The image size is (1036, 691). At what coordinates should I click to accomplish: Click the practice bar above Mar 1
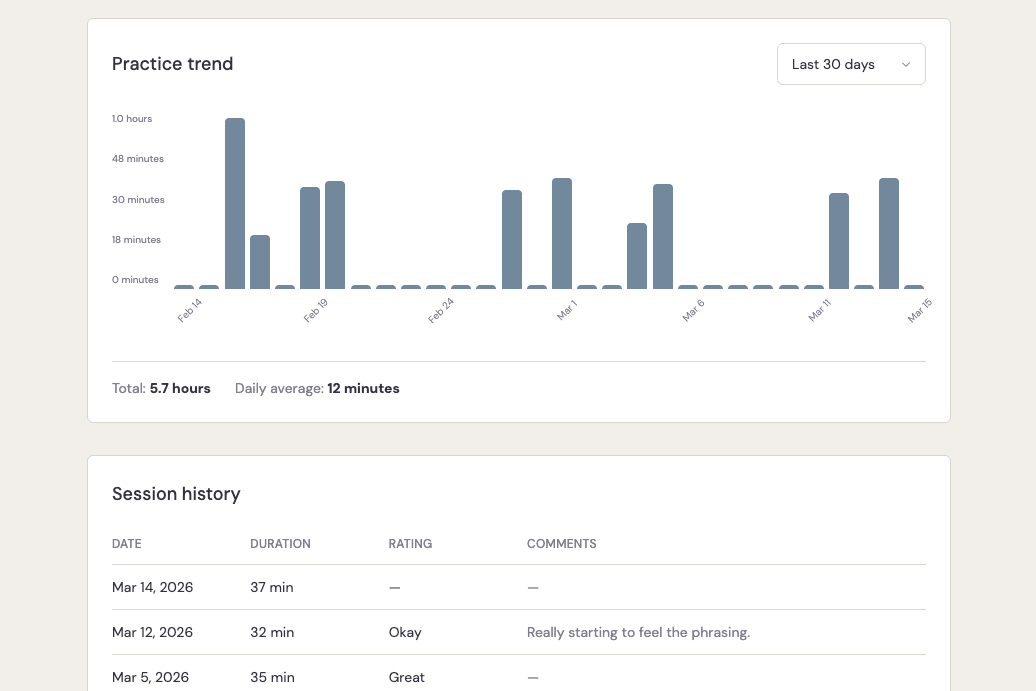[560, 230]
